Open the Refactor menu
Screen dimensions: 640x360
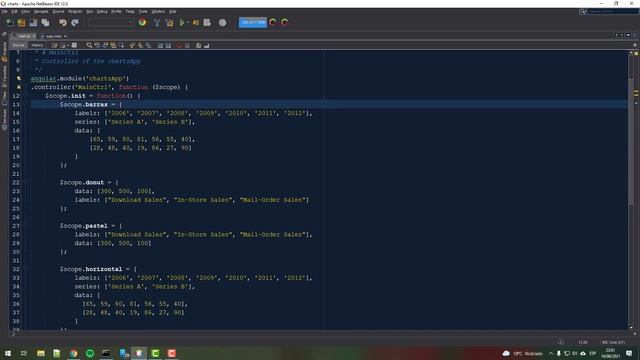(75, 11)
